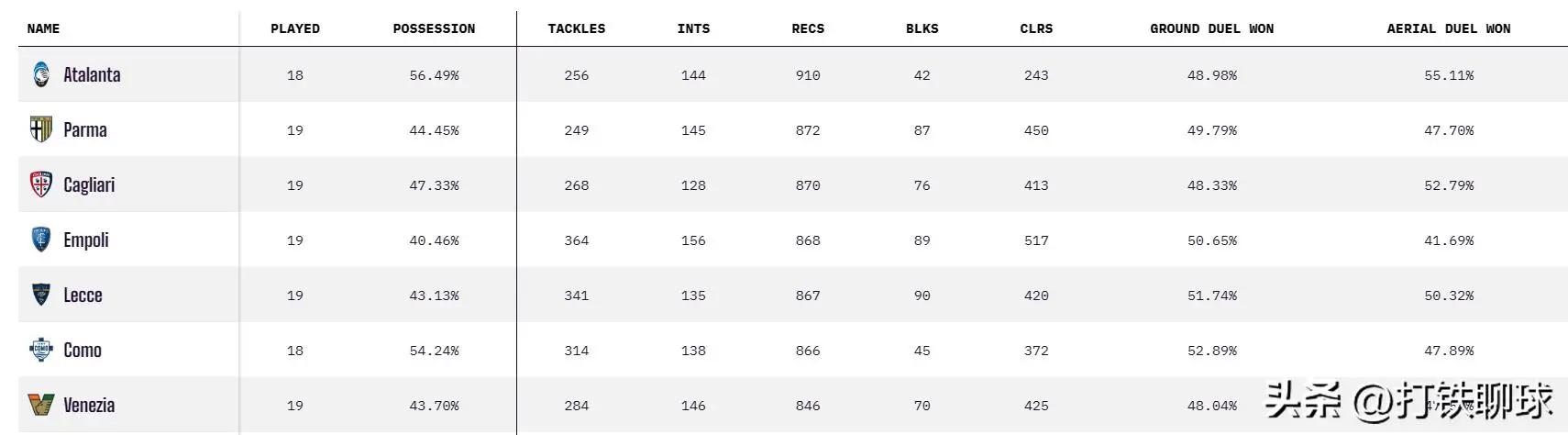Sort by POSSESSION column header
Image resolution: width=1568 pixels, height=435 pixels.
434,28
